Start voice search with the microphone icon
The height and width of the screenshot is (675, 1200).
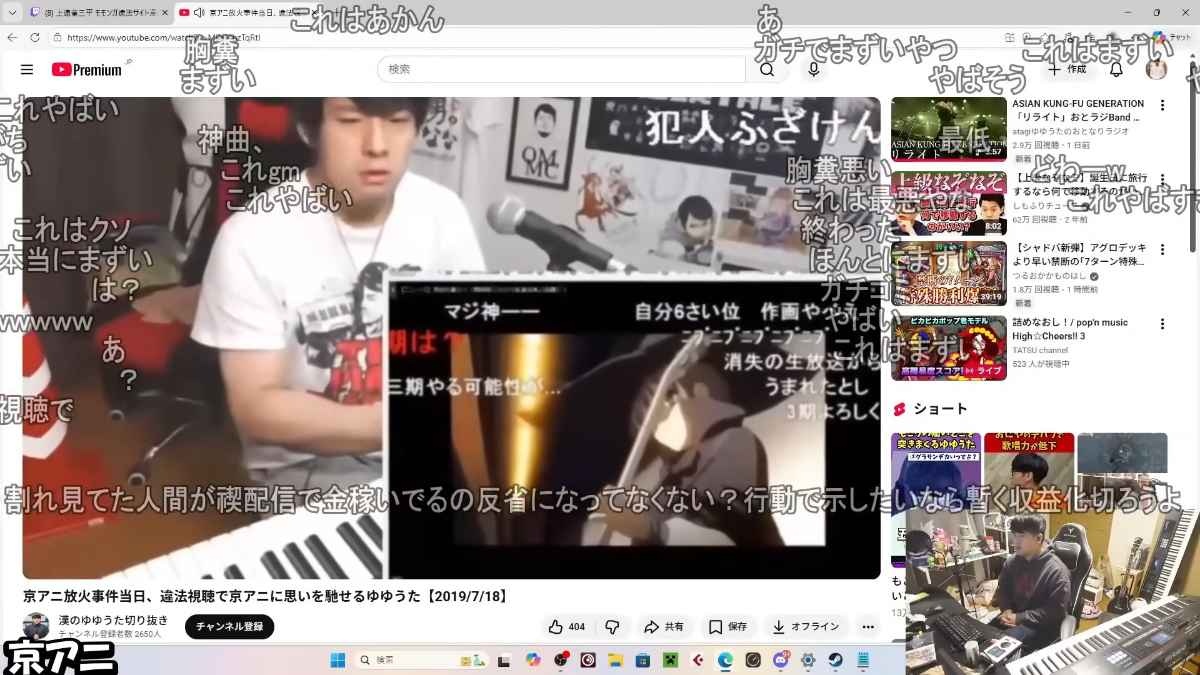814,69
